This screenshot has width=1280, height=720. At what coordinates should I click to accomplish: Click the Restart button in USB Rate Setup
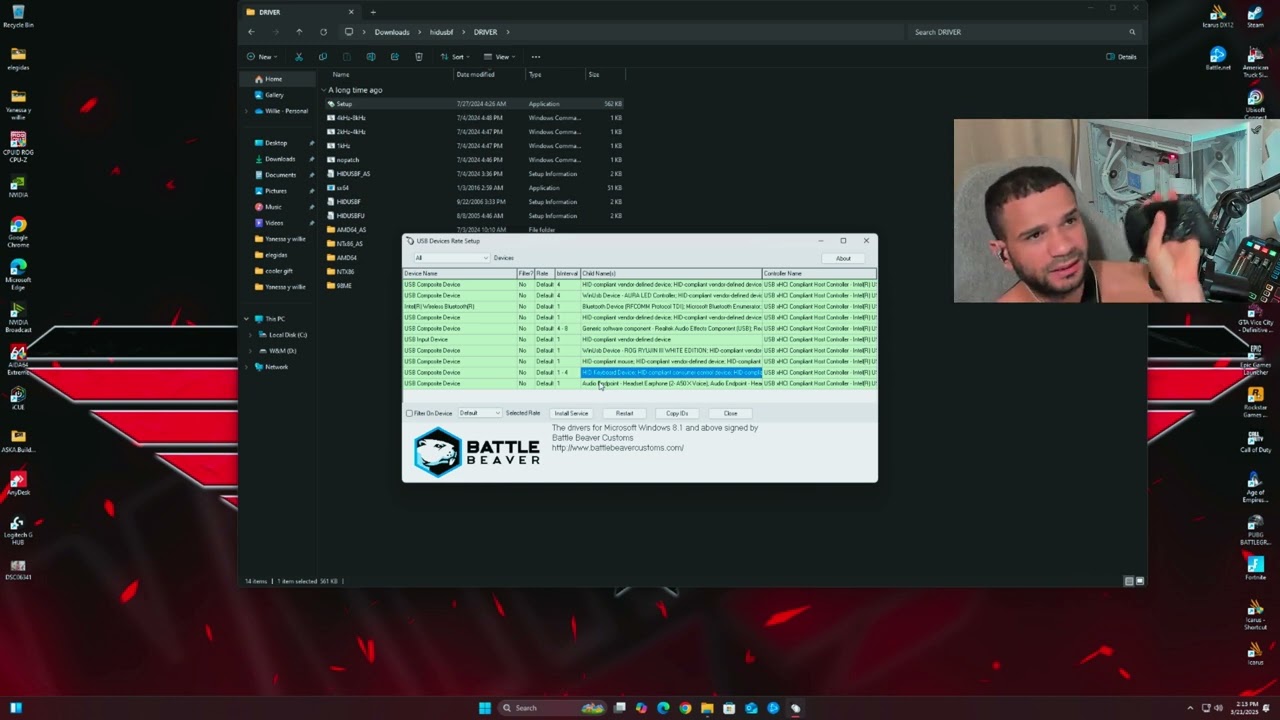(624, 413)
